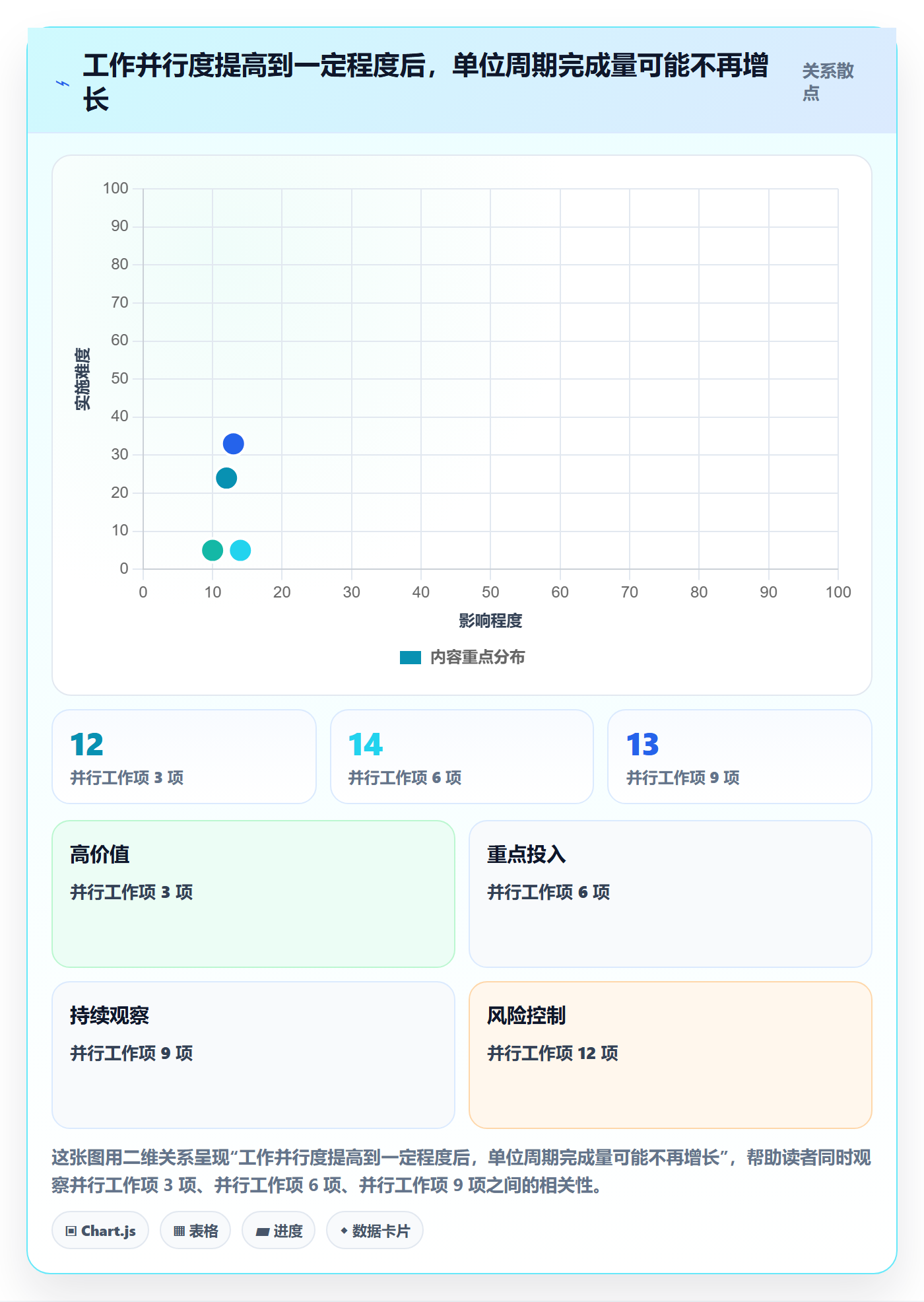Click the 内容重点分布 legend label

click(x=478, y=658)
